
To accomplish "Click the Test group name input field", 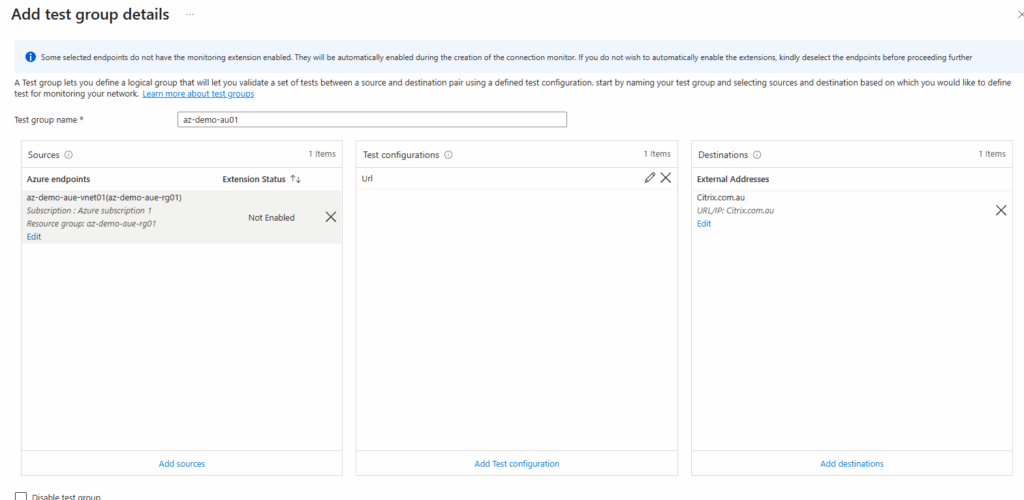I will (371, 120).
